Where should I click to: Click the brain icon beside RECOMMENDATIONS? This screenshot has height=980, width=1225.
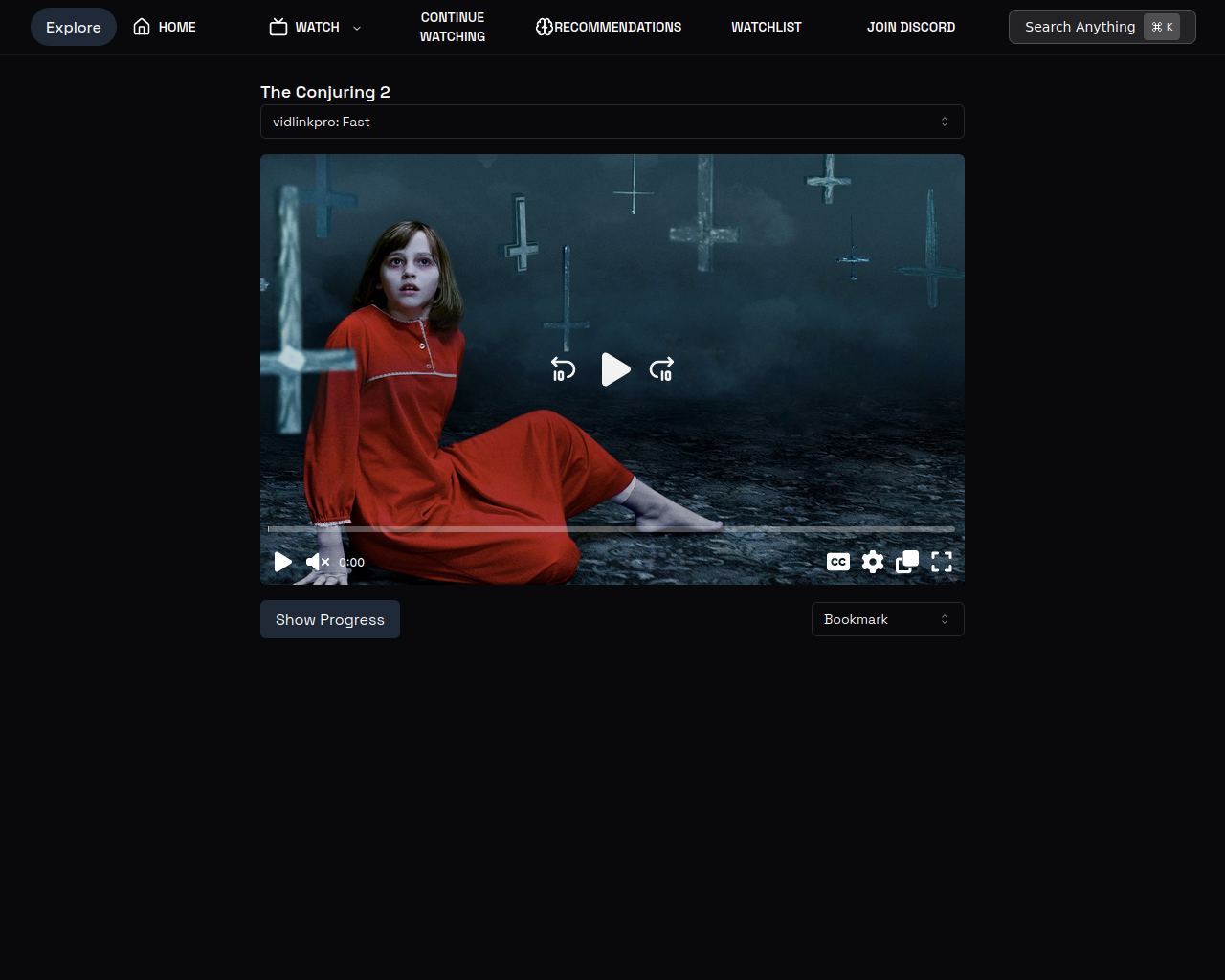(x=545, y=27)
